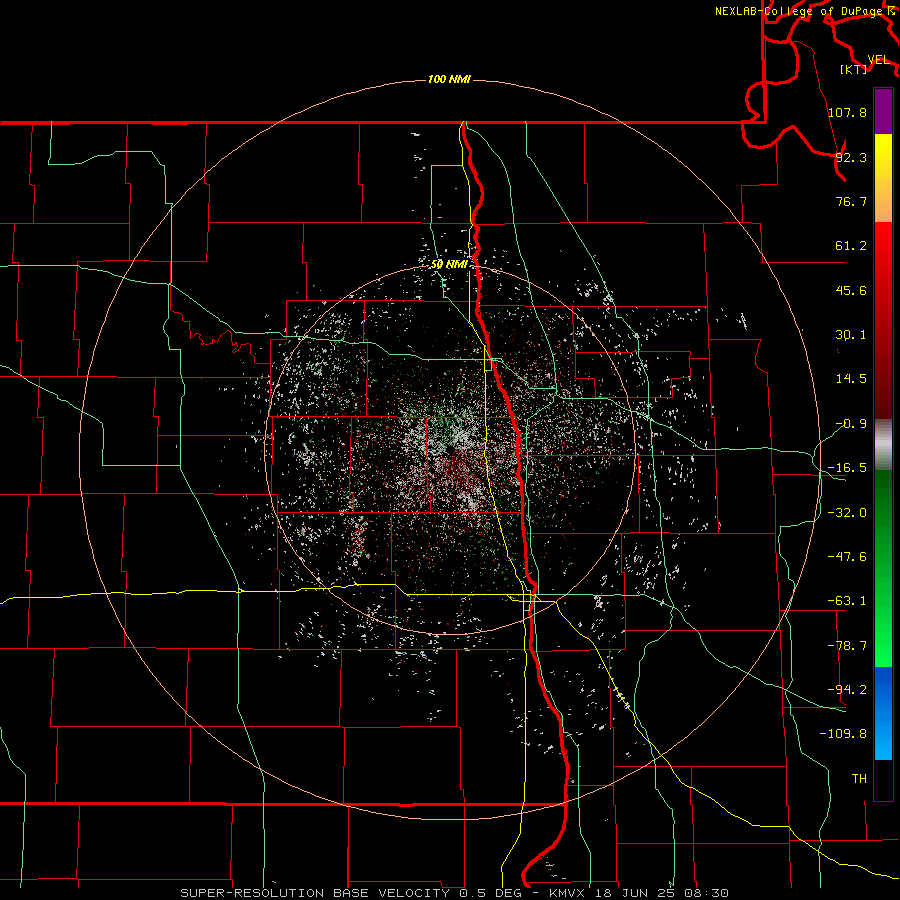Click the -47.6 velocity scale value

point(847,557)
